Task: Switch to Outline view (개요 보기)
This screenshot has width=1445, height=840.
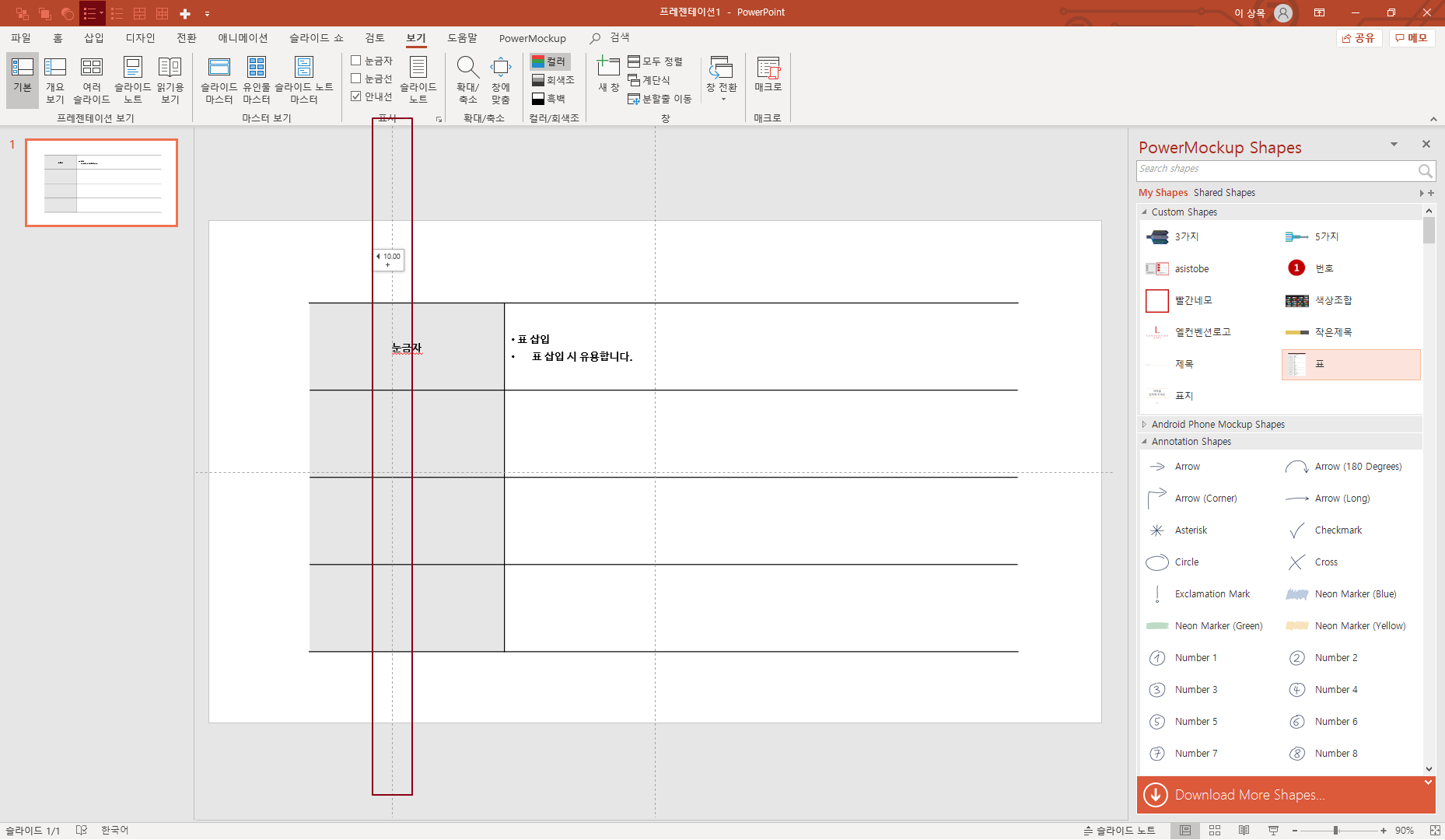Action: coord(55,79)
